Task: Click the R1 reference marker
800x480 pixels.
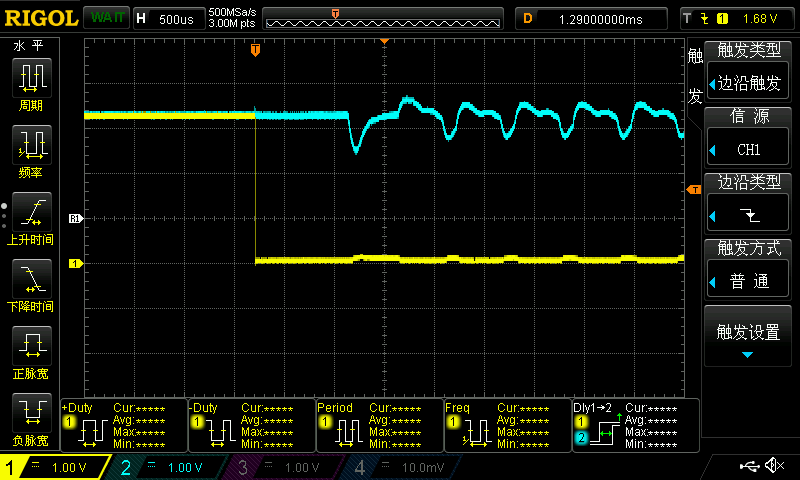Action: [x=76, y=218]
